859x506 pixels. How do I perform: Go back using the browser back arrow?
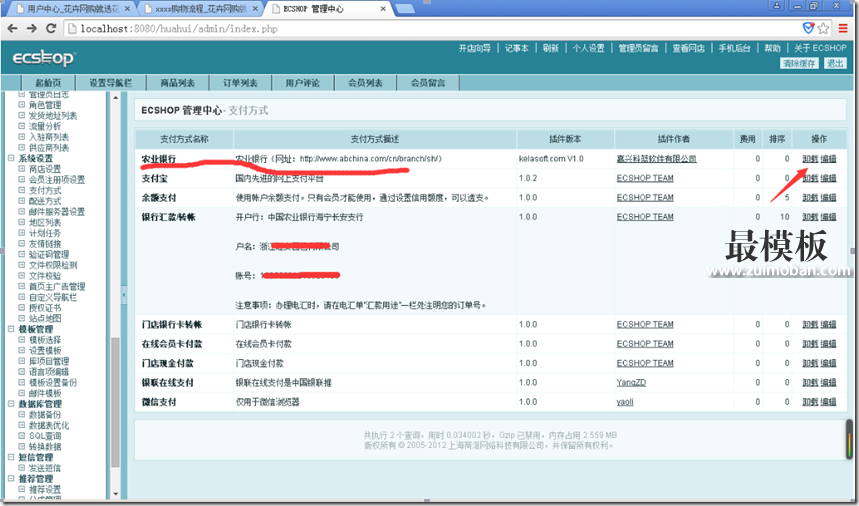point(12,28)
